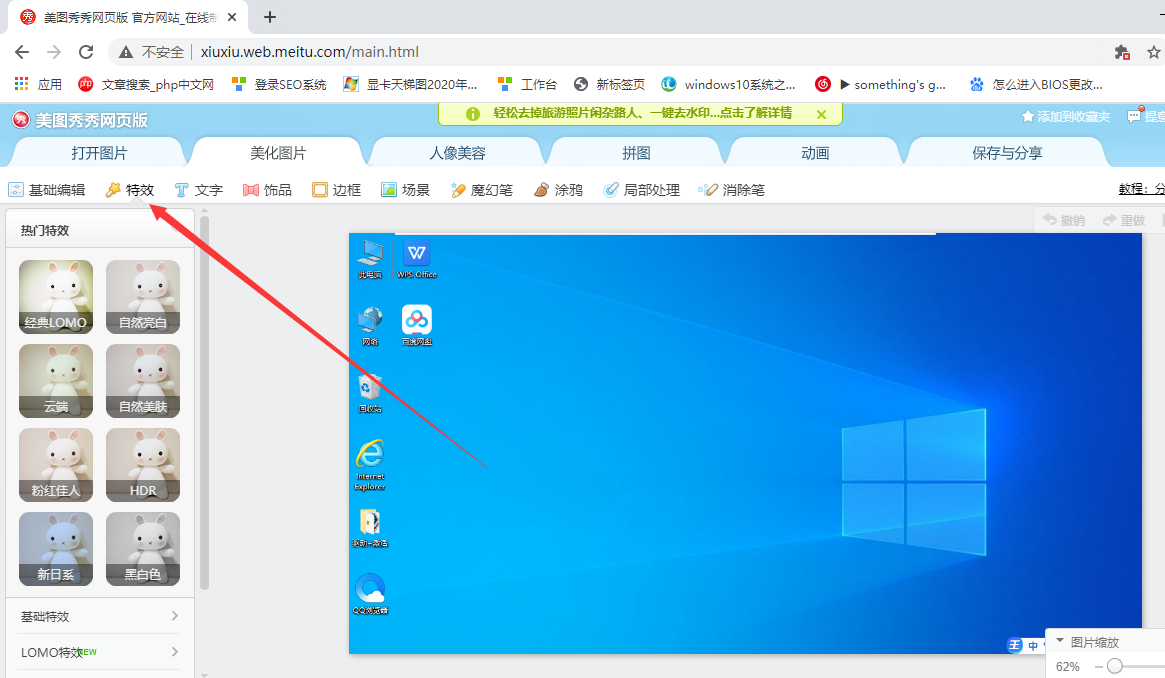
Task: Apply the HDR effect thumbnail
Action: point(143,464)
